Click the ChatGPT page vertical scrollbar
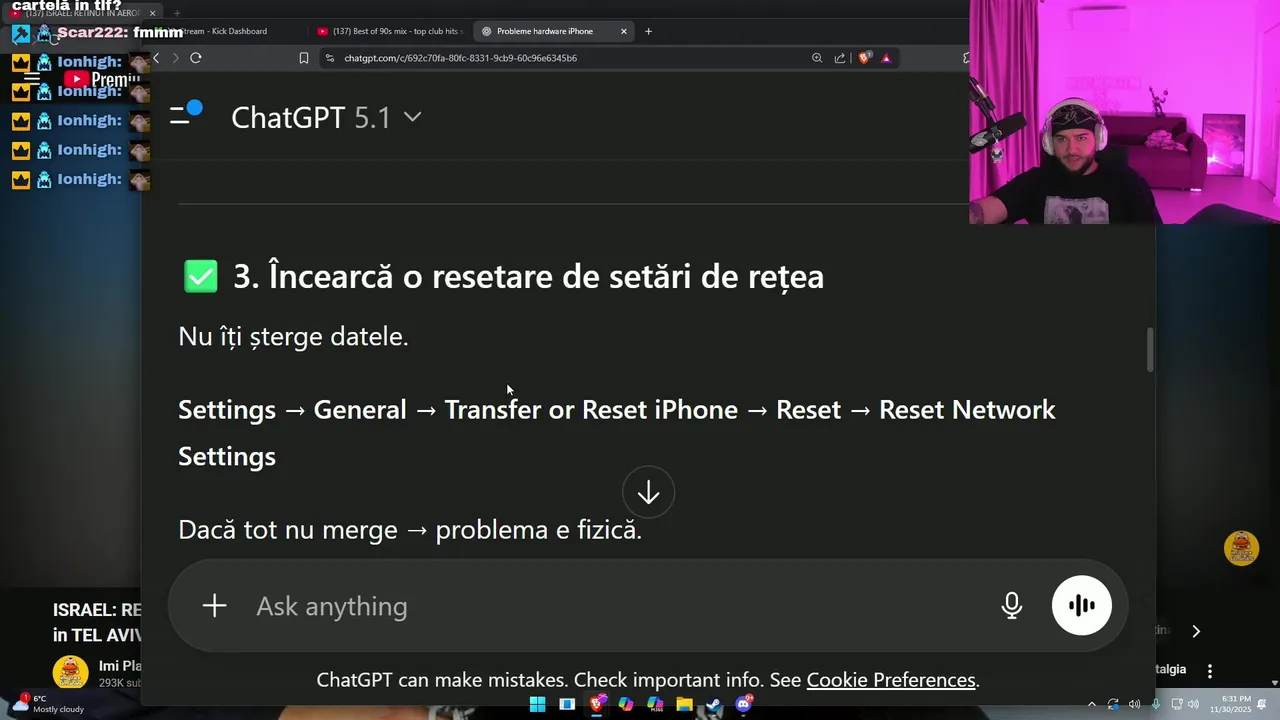The height and width of the screenshot is (720, 1280). [1150, 349]
